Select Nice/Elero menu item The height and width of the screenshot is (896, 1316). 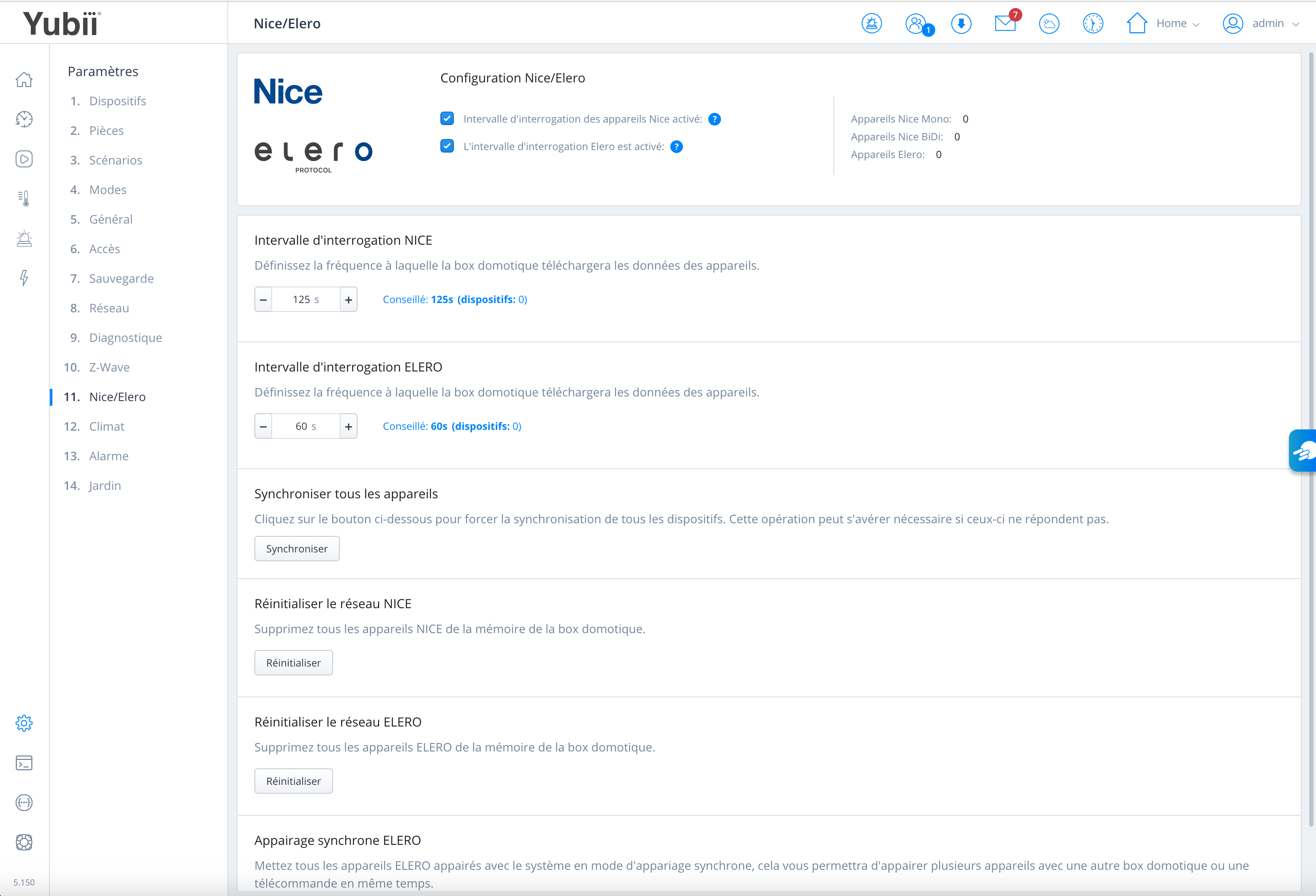[117, 396]
